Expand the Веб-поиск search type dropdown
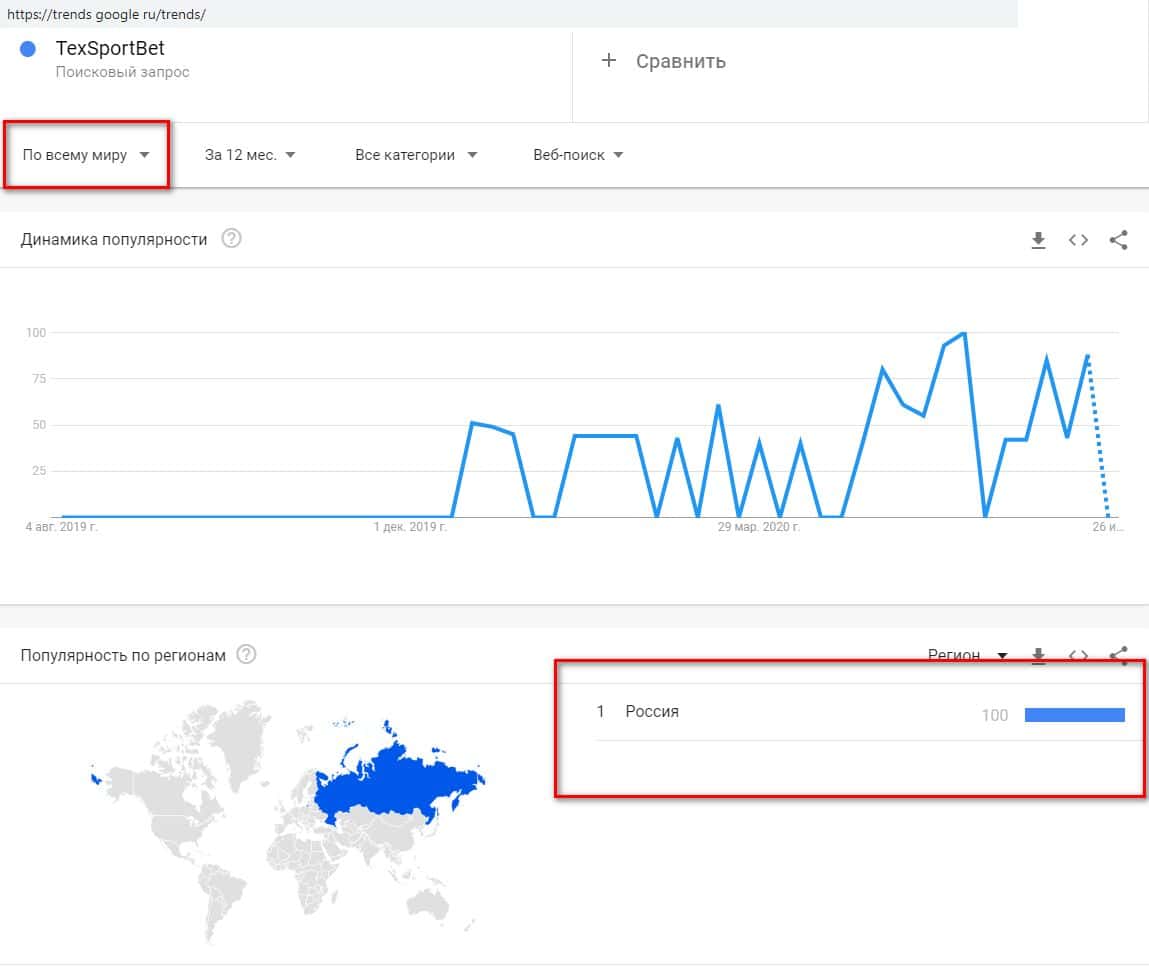Image resolution: width=1149 pixels, height=967 pixels. [578, 155]
